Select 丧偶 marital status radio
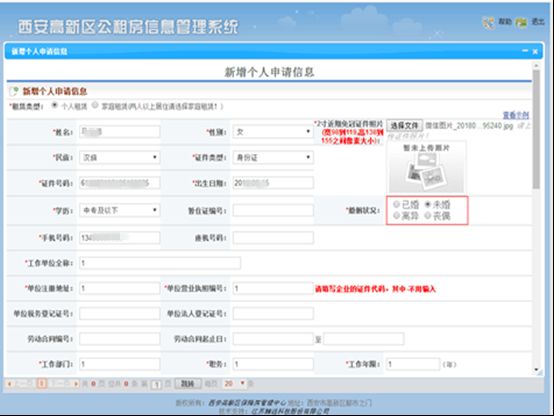554x416 pixels. 427,215
